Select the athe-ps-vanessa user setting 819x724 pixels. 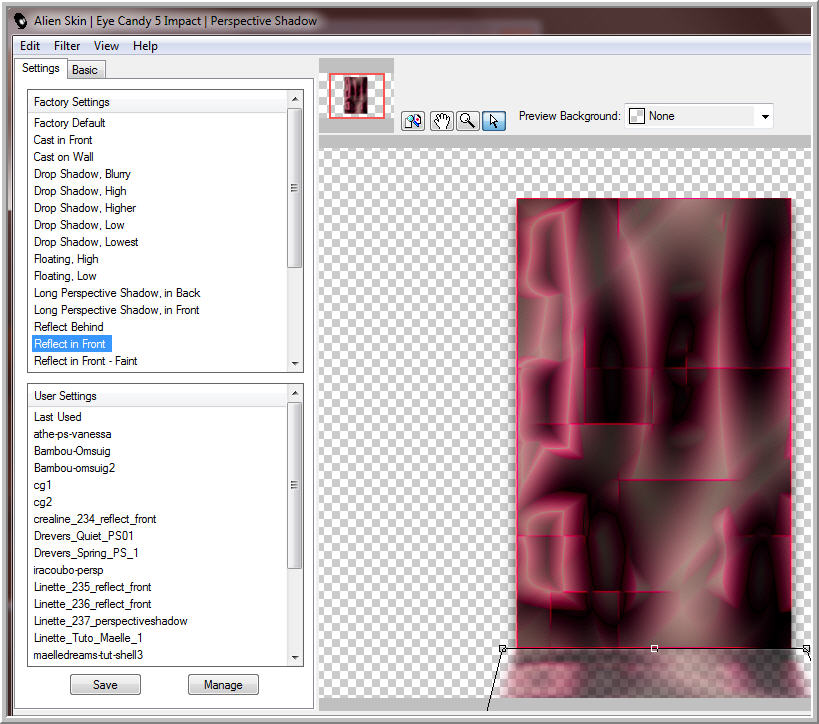[x=72, y=434]
